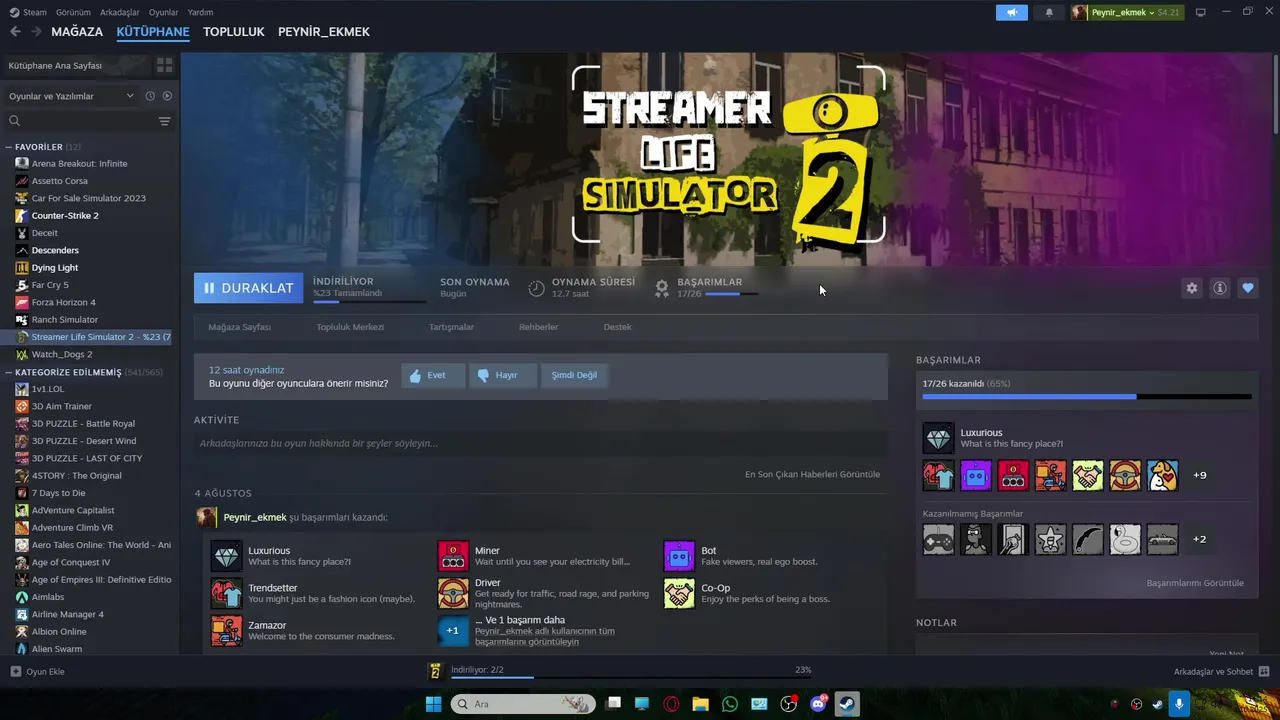Open the Steam menu
This screenshot has height=720, width=1280.
29,12
